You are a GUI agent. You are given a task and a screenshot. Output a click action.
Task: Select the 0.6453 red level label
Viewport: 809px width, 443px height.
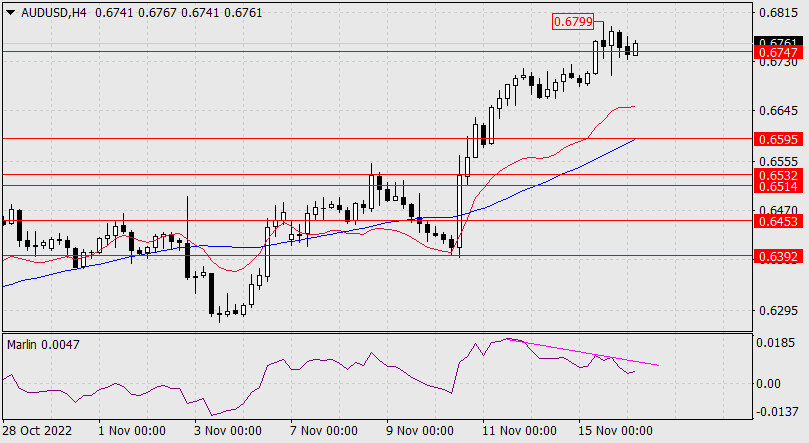pyautogui.click(x=779, y=221)
